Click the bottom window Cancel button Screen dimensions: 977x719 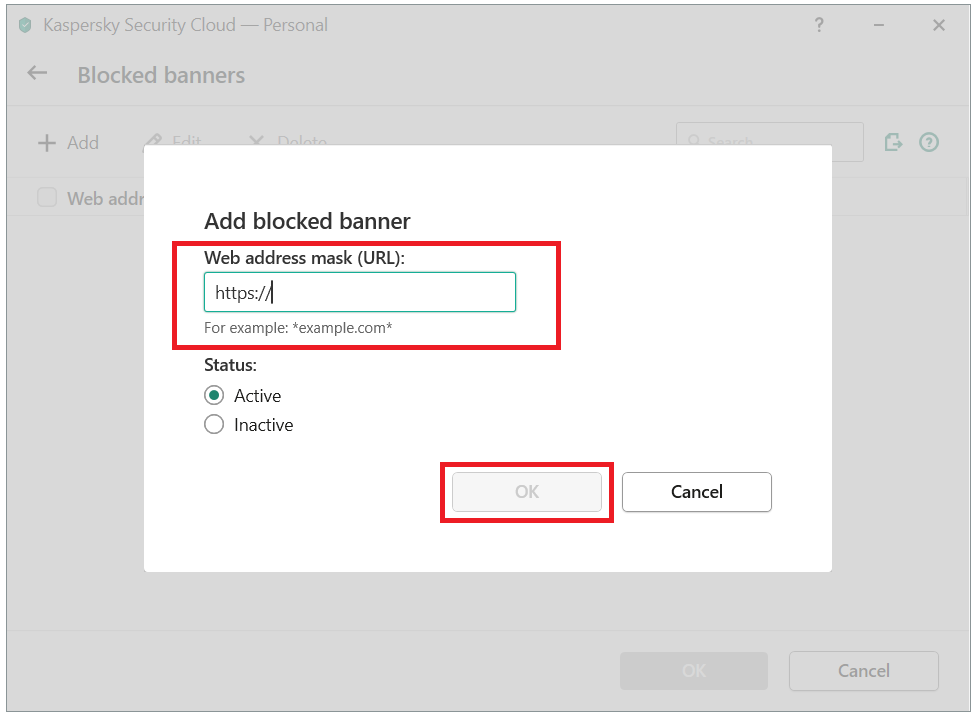tap(864, 670)
